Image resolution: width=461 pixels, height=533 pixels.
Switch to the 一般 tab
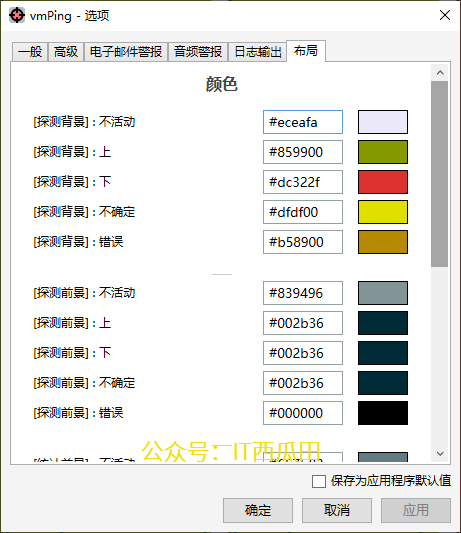coord(30,52)
